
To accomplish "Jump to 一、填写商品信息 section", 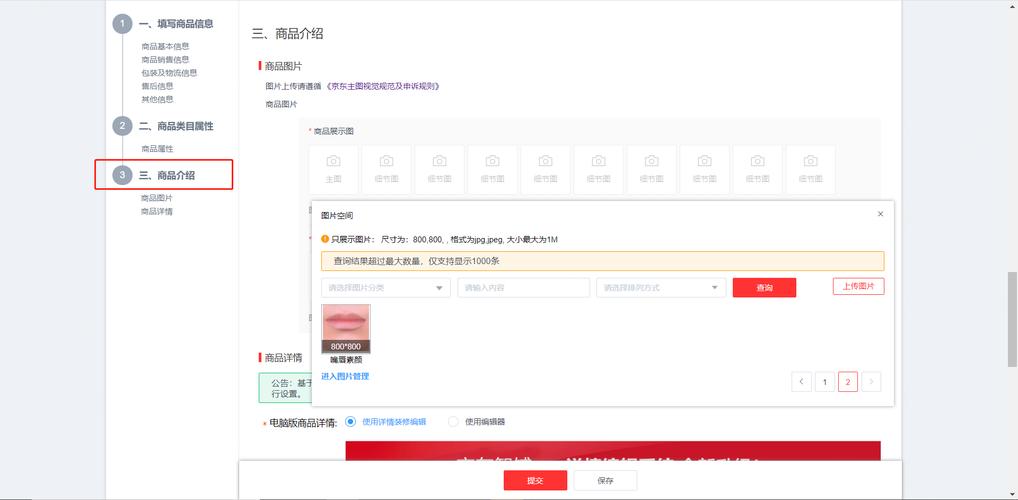I will 176,24.
